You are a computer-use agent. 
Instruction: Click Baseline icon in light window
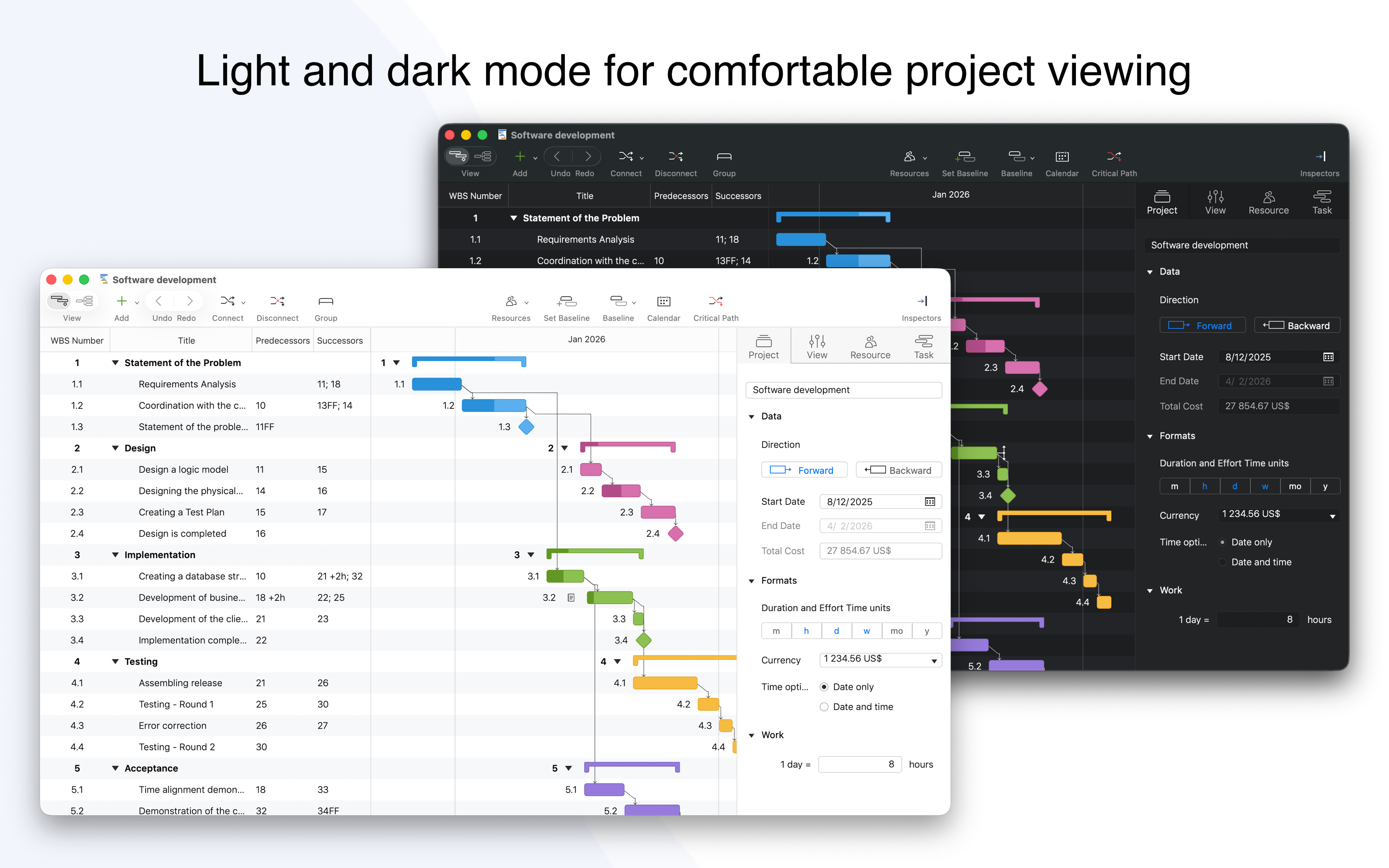[618, 301]
